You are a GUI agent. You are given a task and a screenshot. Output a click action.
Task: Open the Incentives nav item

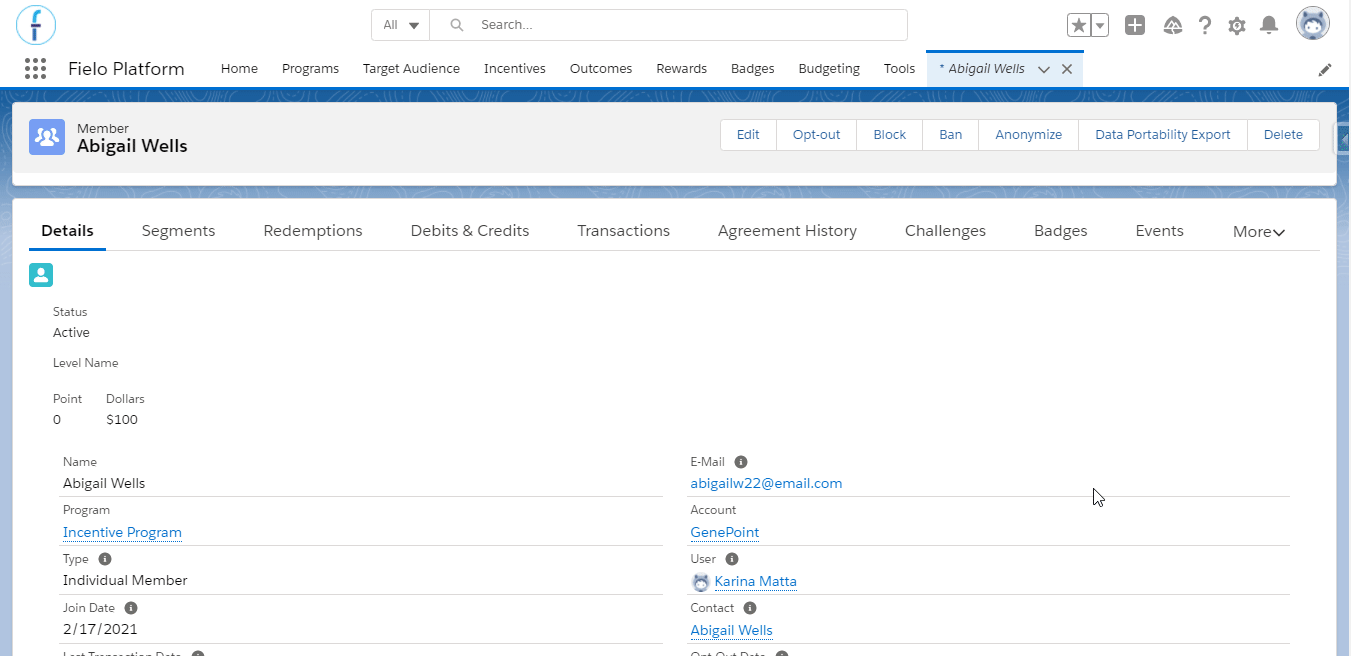click(515, 69)
